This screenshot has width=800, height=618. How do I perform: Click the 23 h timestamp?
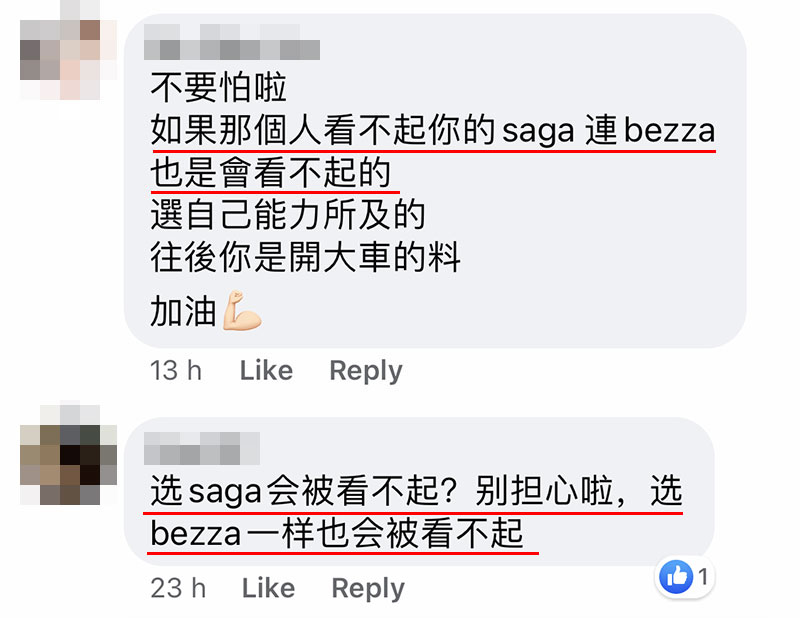[178, 588]
